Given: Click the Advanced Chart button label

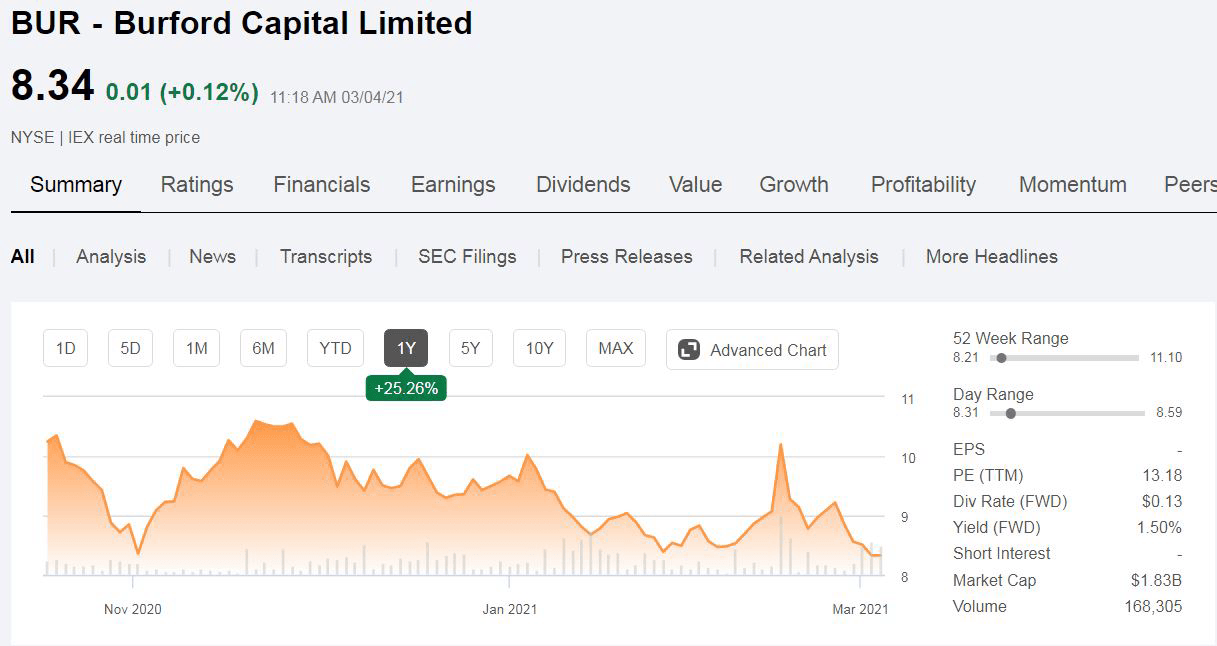Looking at the screenshot, I should [x=768, y=350].
